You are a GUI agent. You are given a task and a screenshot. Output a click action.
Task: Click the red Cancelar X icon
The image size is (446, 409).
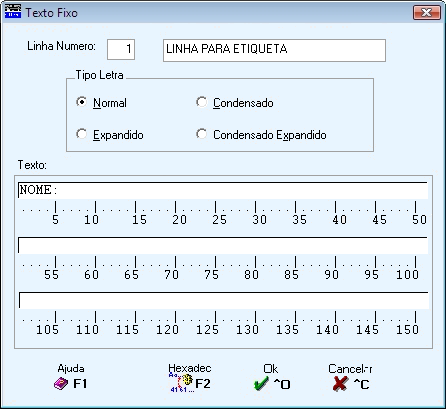(340, 384)
